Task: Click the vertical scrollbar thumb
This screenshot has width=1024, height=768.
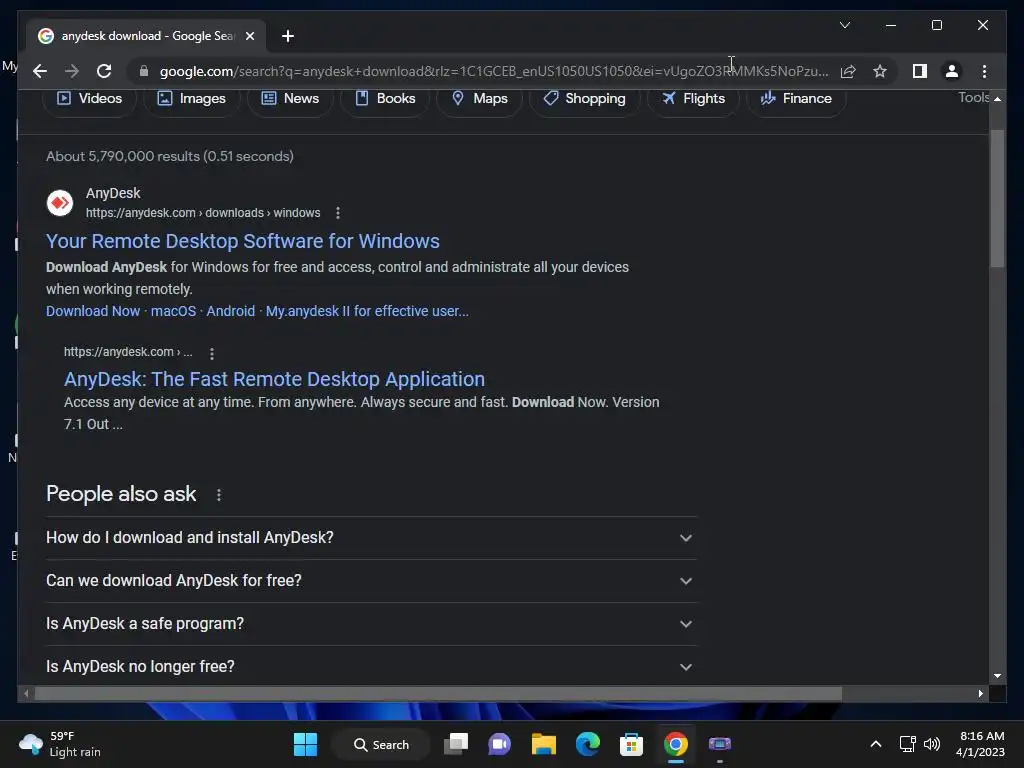Action: (x=997, y=198)
